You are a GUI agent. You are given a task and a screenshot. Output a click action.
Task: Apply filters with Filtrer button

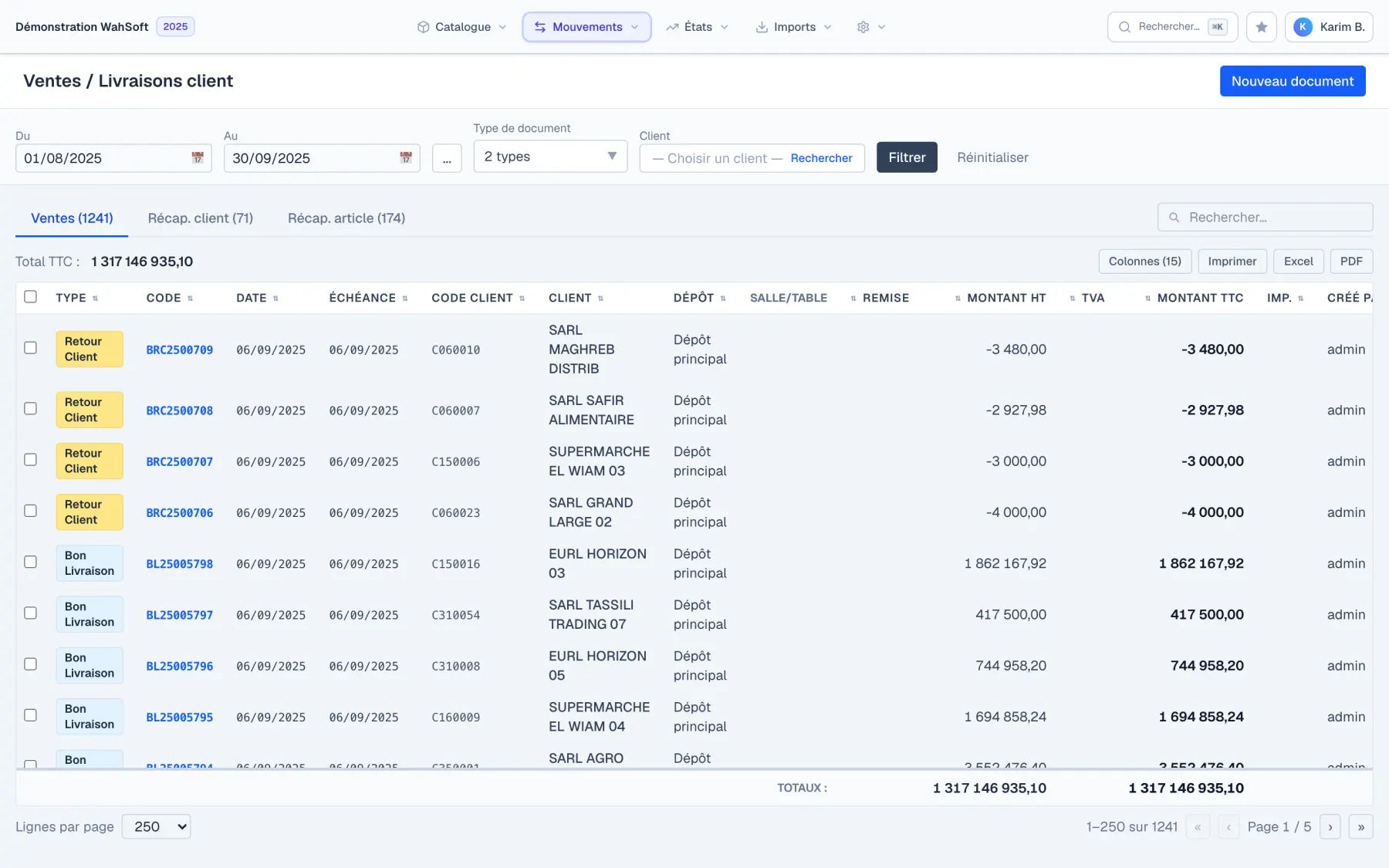click(907, 157)
